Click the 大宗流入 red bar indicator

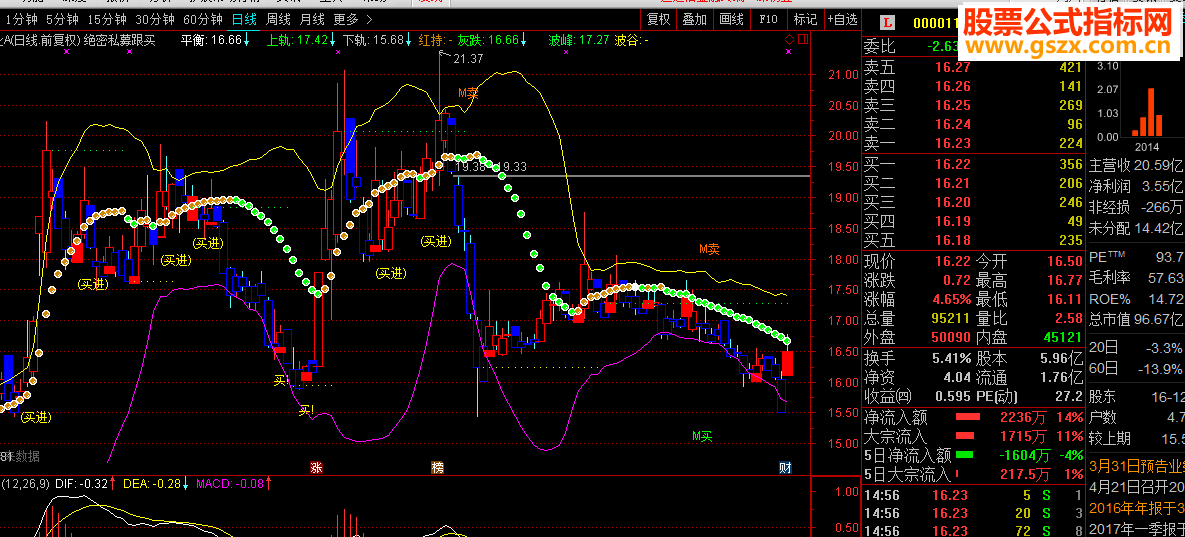967,436
